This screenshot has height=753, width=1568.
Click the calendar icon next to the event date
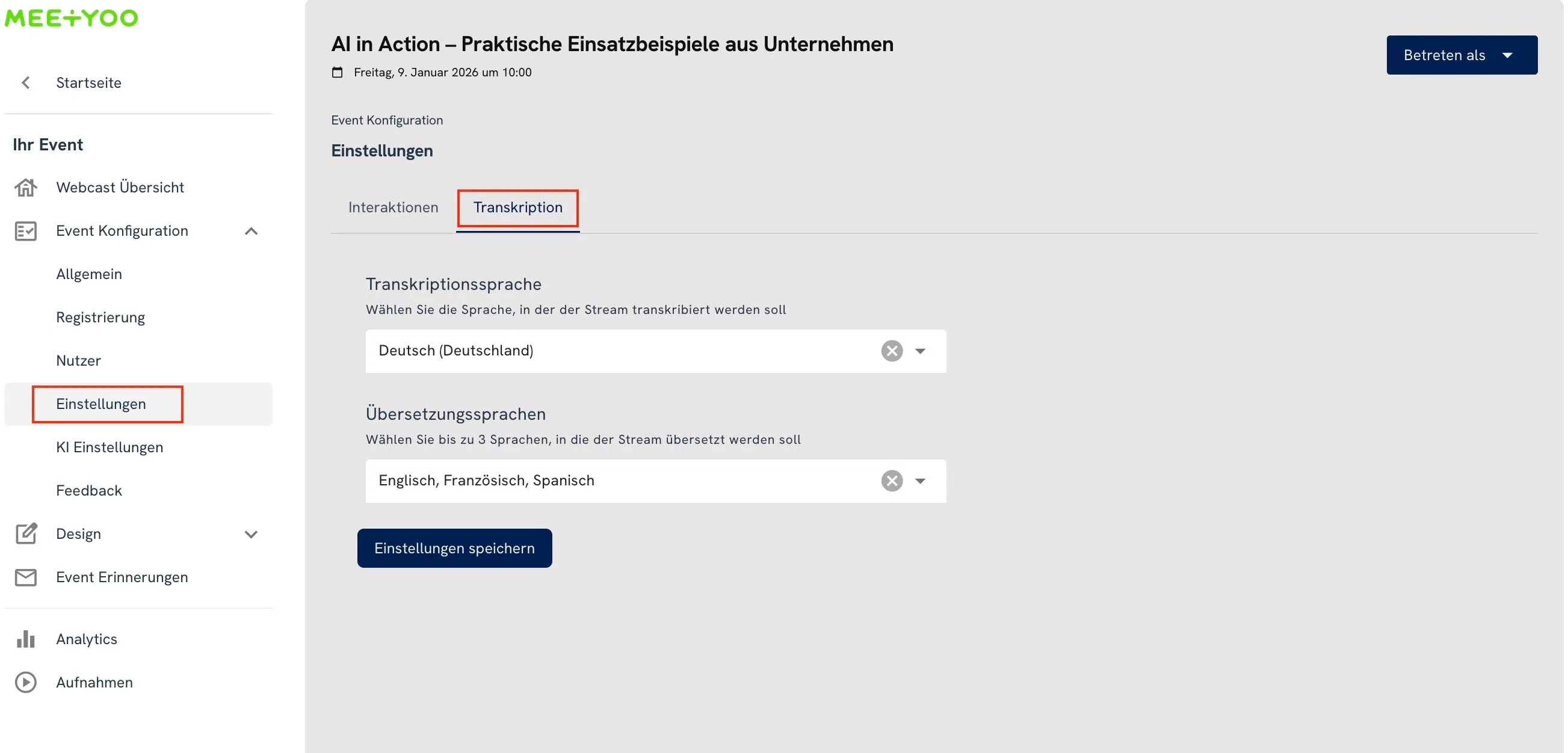coord(337,72)
